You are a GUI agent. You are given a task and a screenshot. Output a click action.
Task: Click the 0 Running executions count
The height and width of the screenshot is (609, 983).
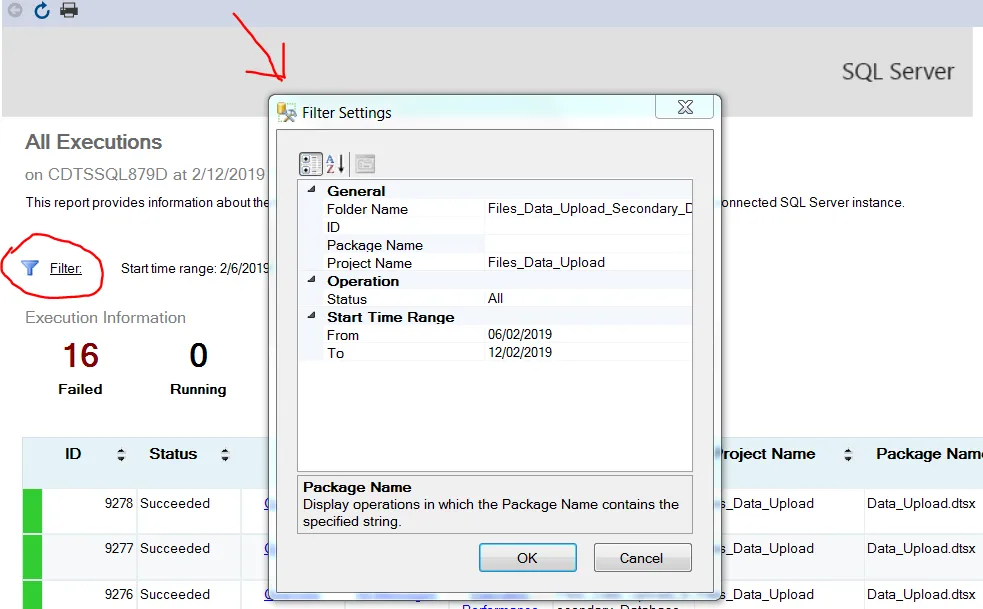pos(198,356)
